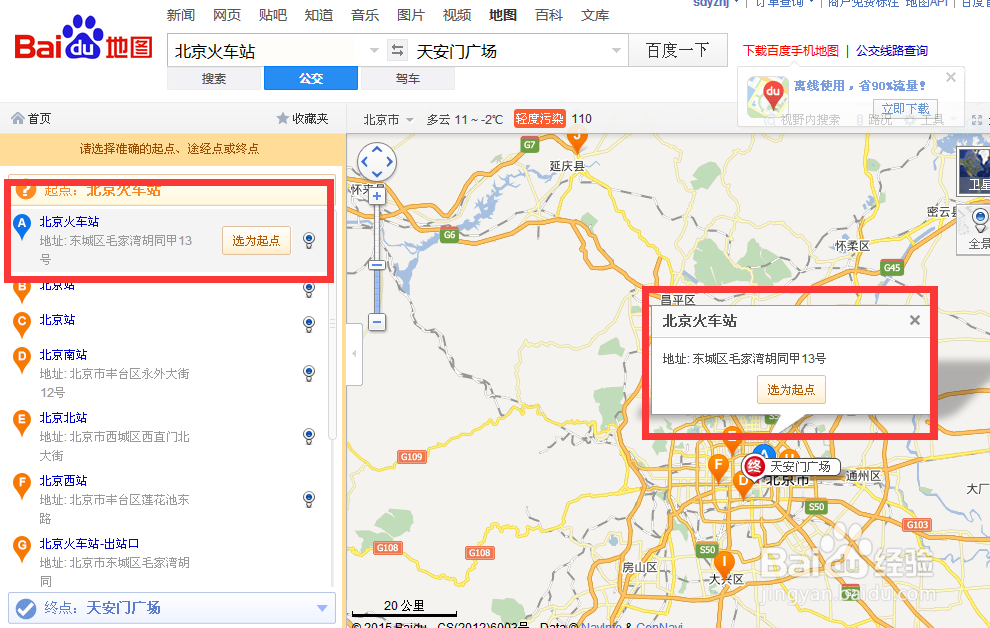Open 贴吧 in top navigation
The height and width of the screenshot is (628, 990).
[x=273, y=15]
